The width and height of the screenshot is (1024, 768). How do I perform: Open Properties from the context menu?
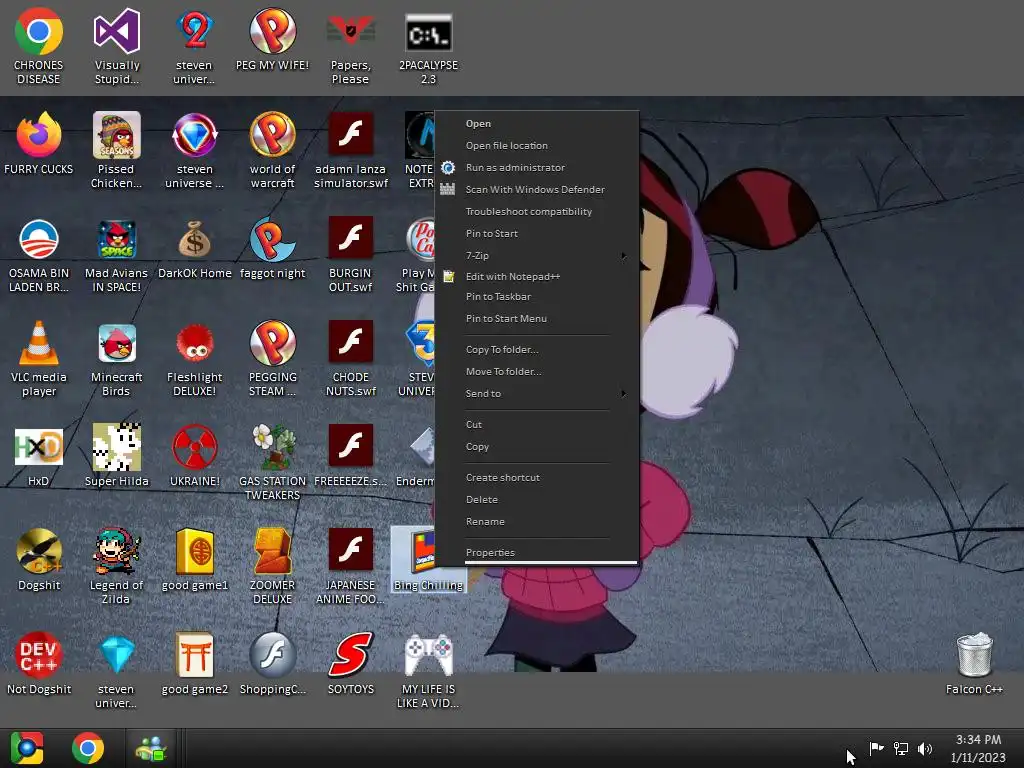(x=537, y=552)
